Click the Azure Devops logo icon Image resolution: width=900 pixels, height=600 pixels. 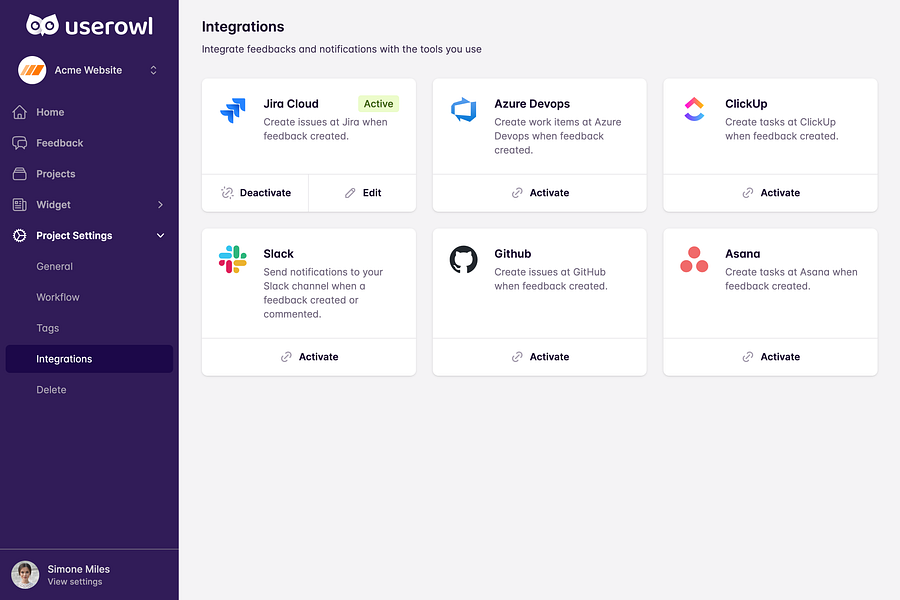click(464, 110)
